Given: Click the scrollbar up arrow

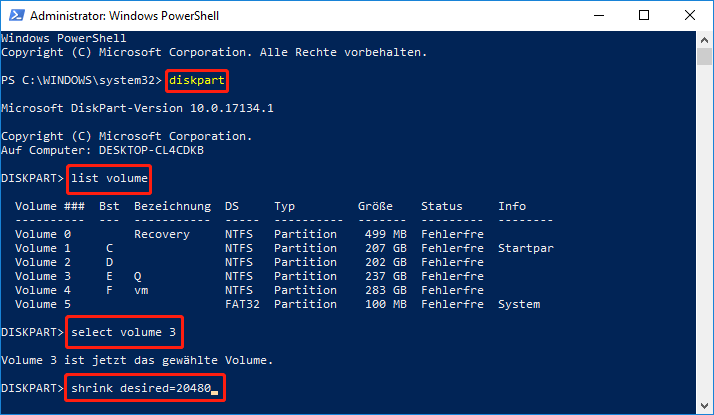Looking at the screenshot, I should point(704,39).
